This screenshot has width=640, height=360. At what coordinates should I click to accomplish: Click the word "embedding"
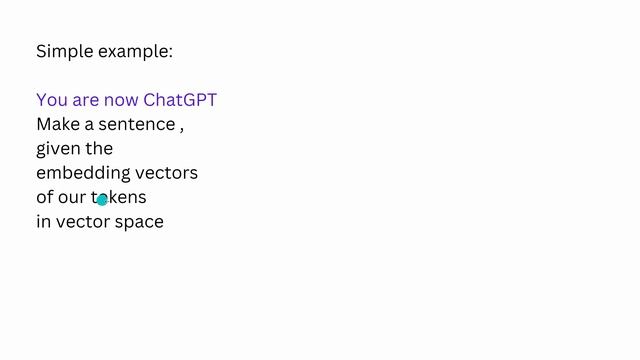click(83, 173)
